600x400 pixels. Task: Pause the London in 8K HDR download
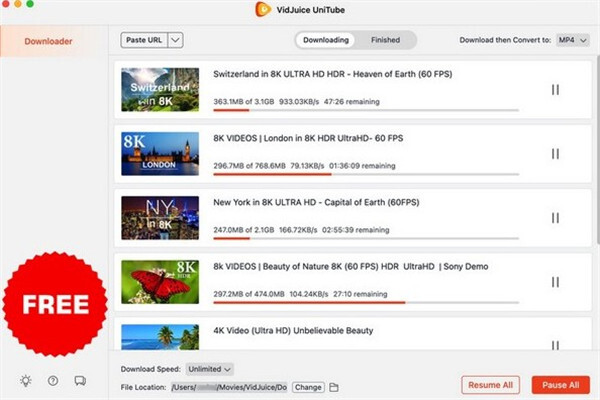pos(555,154)
